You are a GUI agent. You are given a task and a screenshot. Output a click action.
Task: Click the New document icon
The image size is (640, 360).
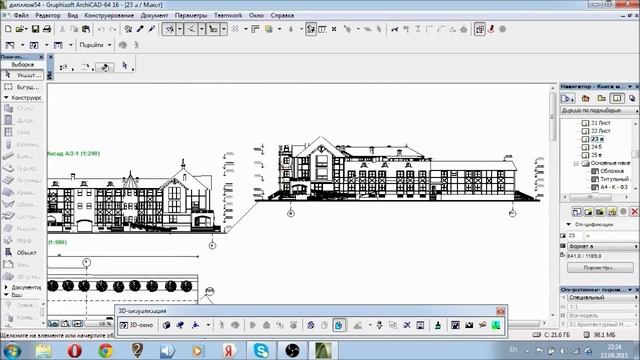point(8,29)
